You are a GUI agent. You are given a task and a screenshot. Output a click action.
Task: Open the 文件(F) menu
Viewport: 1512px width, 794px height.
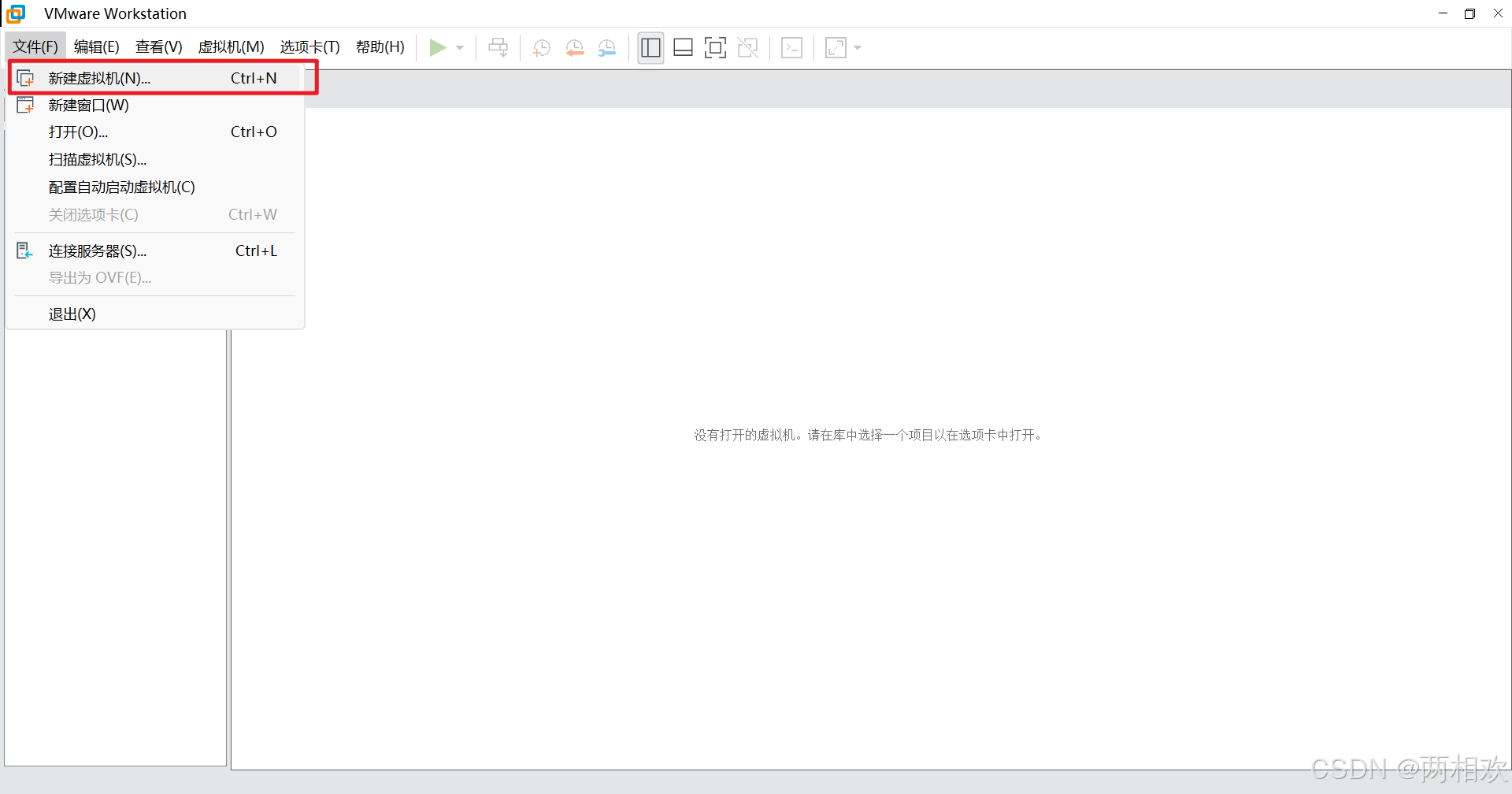[35, 47]
